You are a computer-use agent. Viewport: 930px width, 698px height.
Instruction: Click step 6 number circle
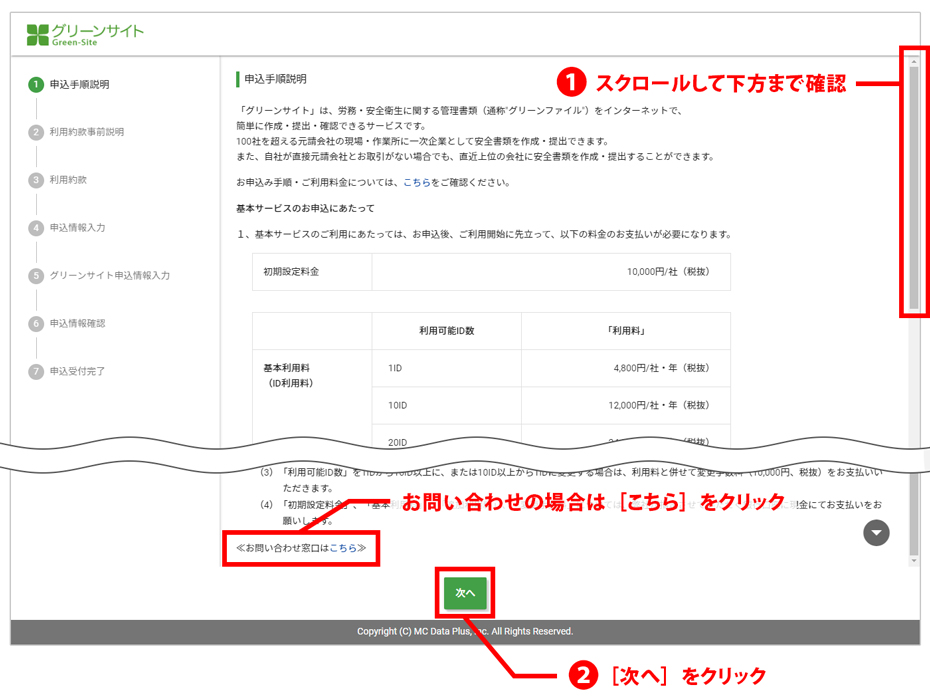[x=36, y=324]
